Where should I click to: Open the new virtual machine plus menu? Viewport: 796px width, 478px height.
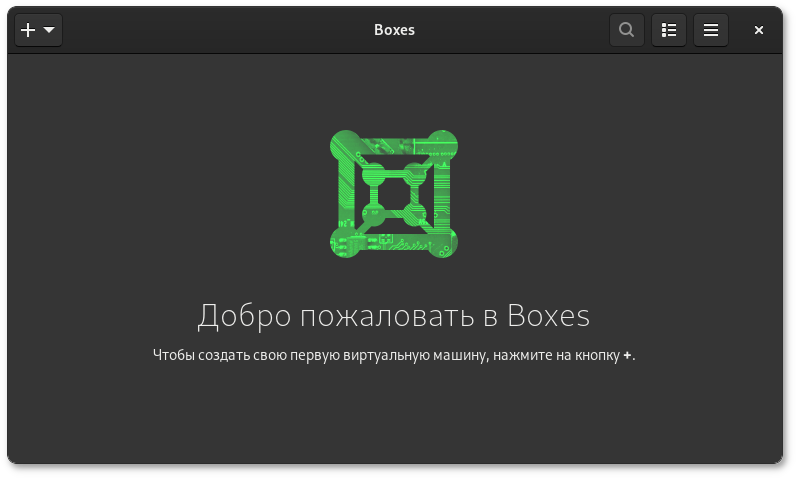38,30
